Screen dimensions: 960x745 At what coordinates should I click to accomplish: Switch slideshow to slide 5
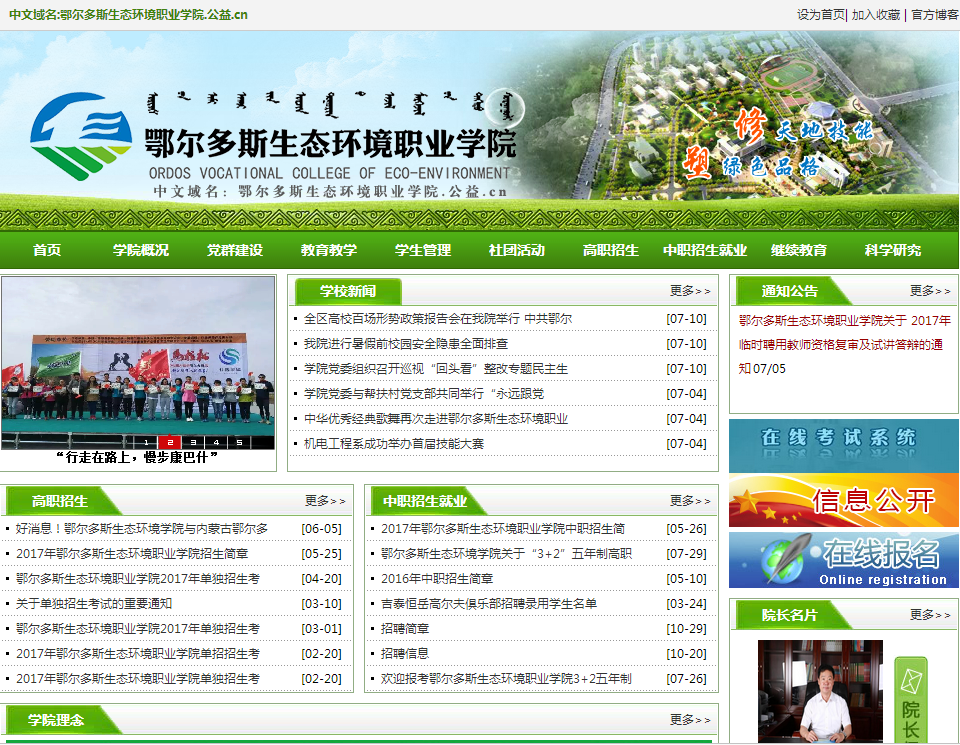(x=239, y=442)
